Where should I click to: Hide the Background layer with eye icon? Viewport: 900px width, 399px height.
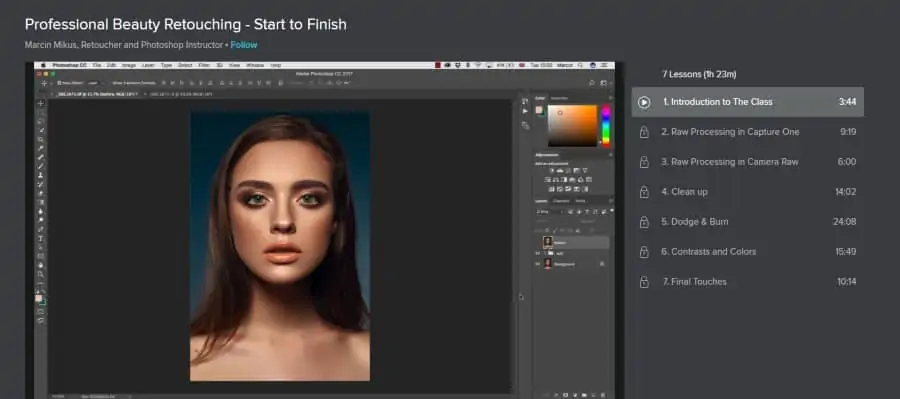tap(538, 264)
